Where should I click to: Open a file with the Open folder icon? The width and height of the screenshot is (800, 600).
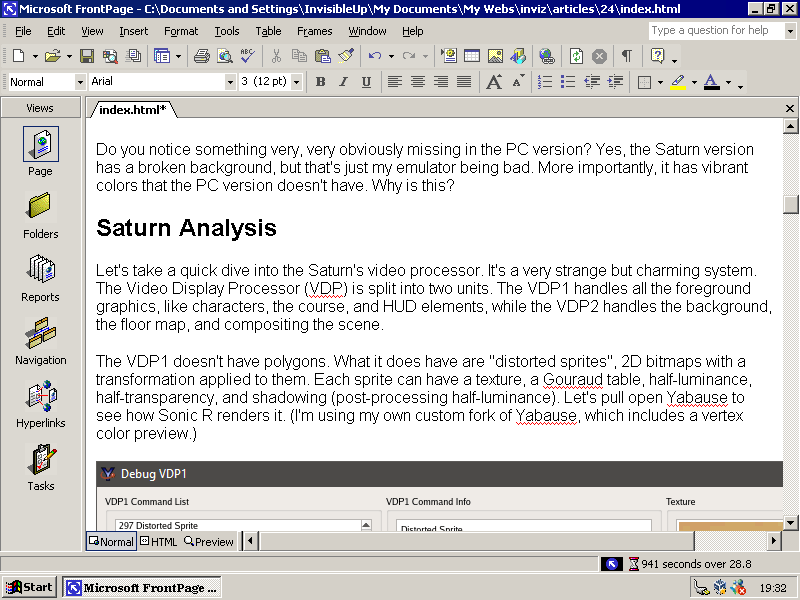point(53,56)
